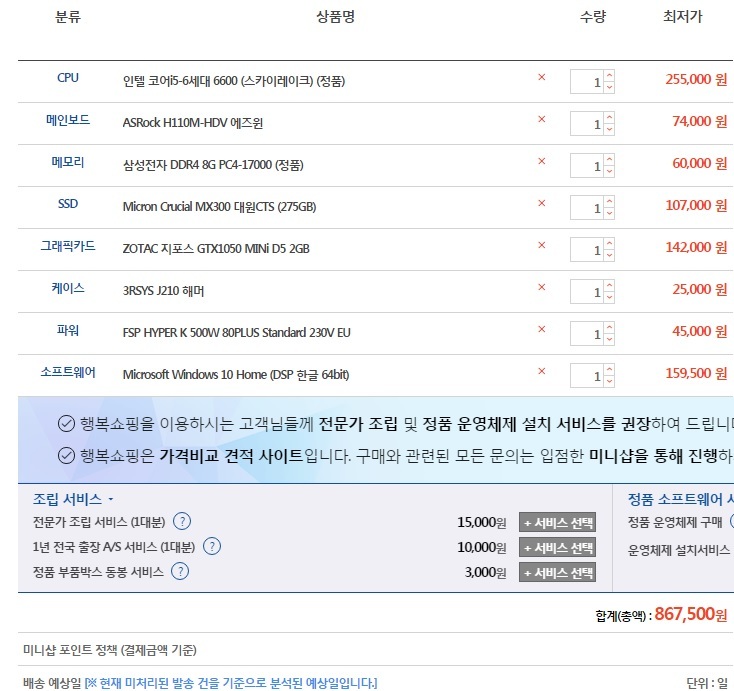Image resolution: width=734 pixels, height=691 pixels.
Task: Open the 메인보드 category link
Action: pyautogui.click(x=68, y=120)
